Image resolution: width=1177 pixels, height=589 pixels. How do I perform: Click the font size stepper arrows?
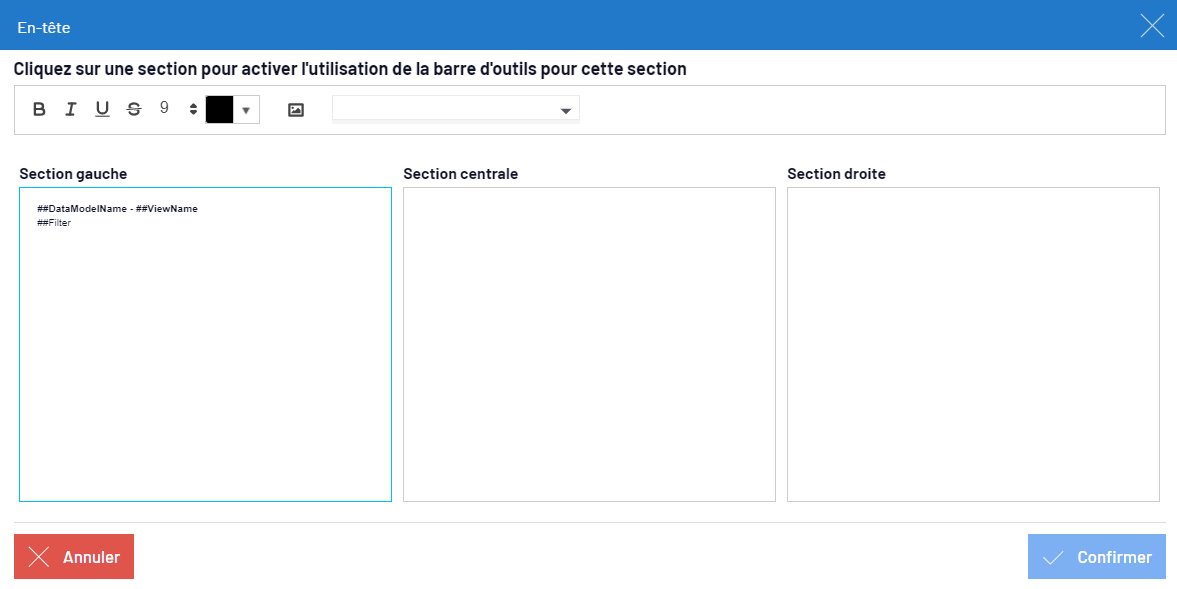tap(193, 110)
